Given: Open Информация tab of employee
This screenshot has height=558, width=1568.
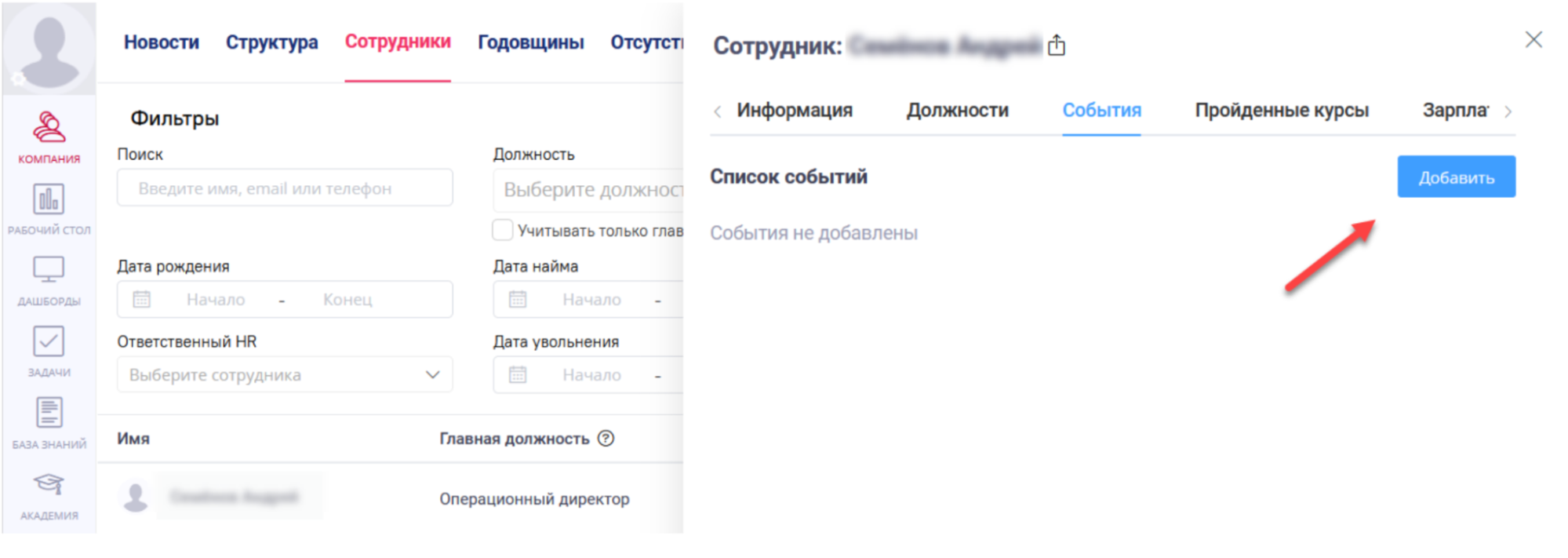Looking at the screenshot, I should (x=795, y=110).
